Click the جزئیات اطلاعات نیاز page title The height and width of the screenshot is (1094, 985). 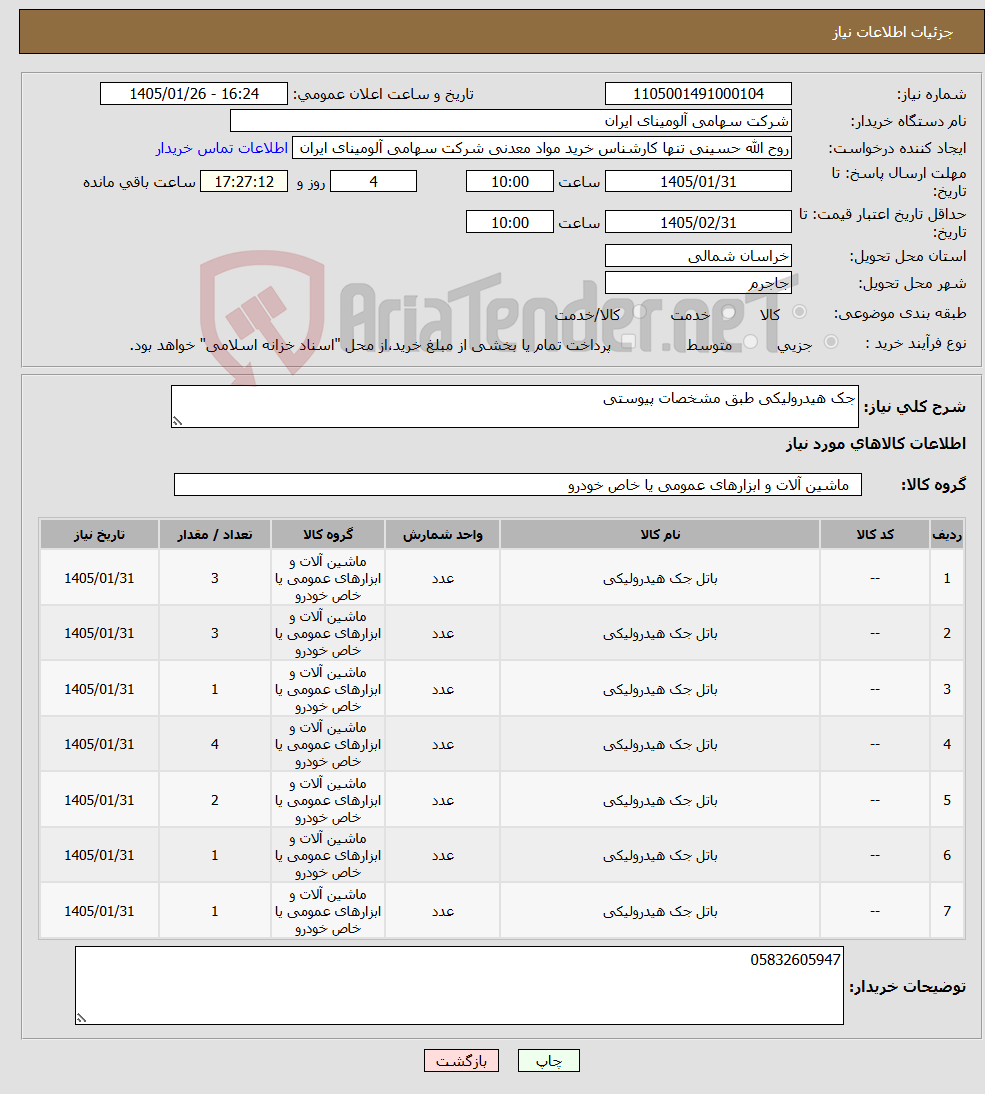(x=892, y=32)
